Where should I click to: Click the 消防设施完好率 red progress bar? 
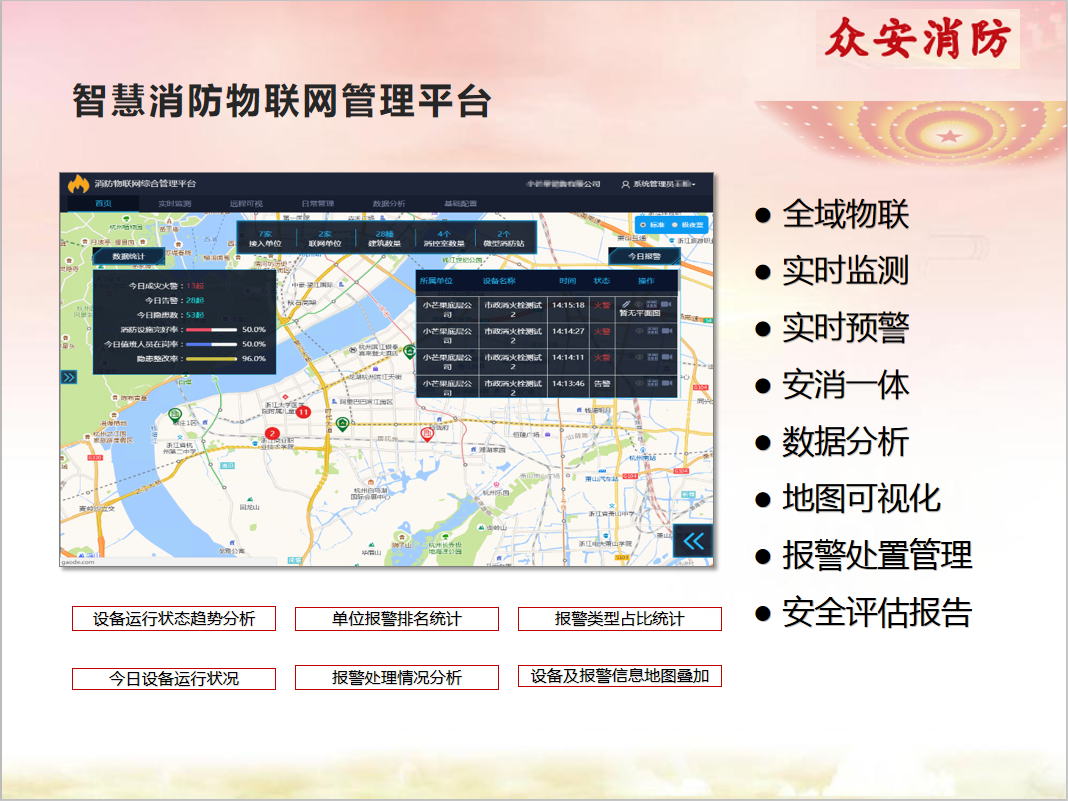tap(211, 330)
